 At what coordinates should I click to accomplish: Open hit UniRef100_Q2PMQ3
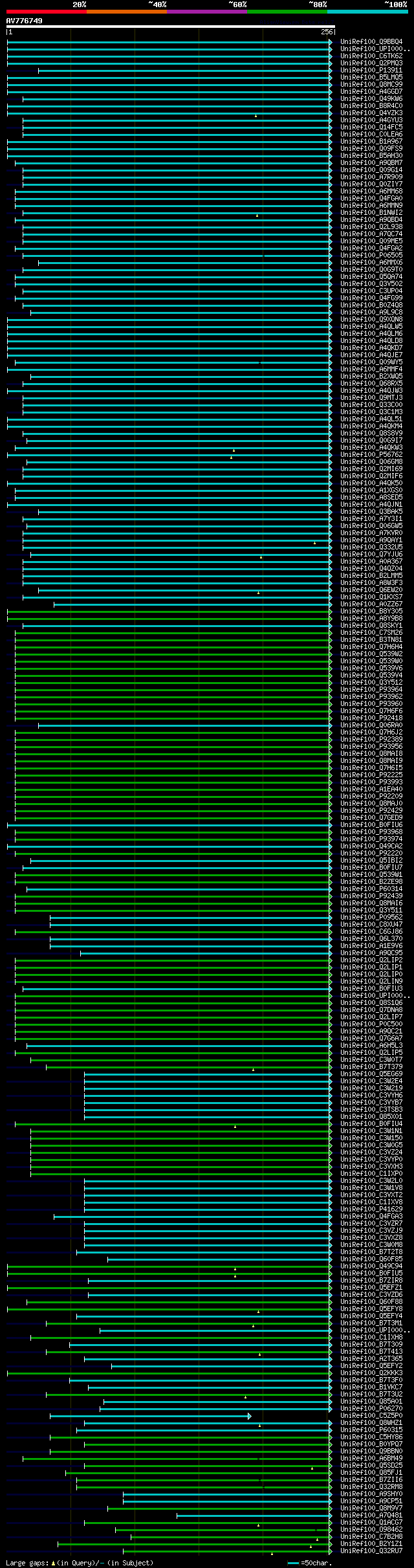371,63
